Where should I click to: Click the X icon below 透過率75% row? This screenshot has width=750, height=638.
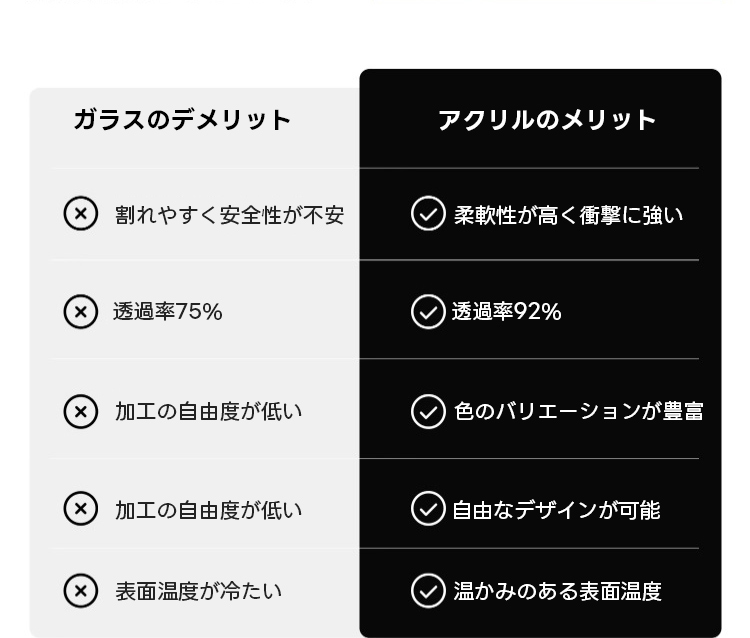pos(81,411)
